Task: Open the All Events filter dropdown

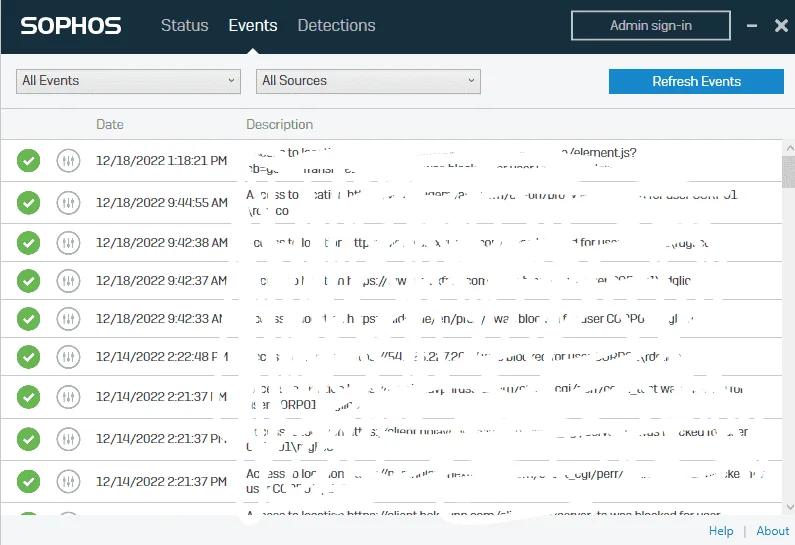Action: click(128, 81)
